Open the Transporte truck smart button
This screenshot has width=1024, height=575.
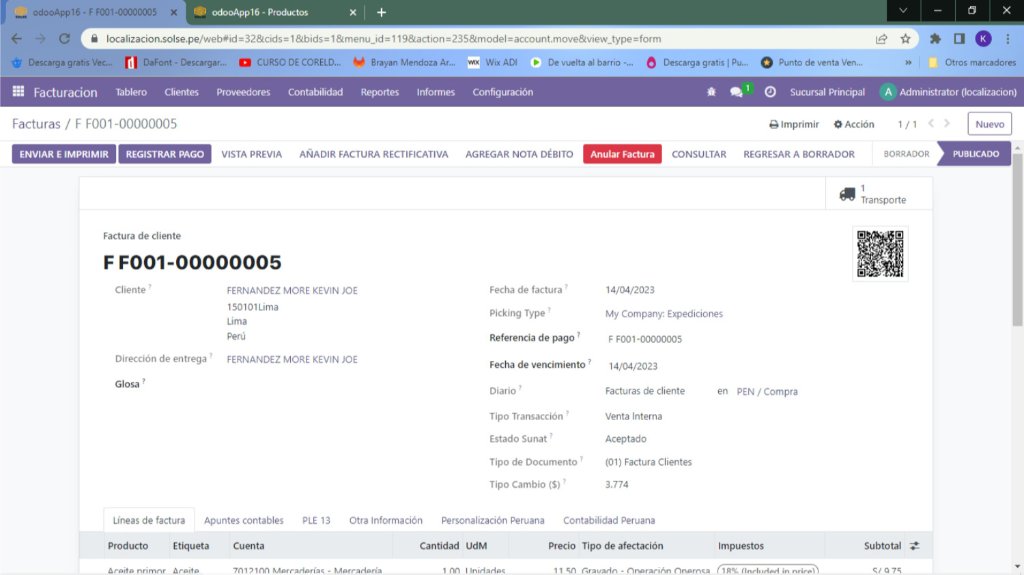874,194
